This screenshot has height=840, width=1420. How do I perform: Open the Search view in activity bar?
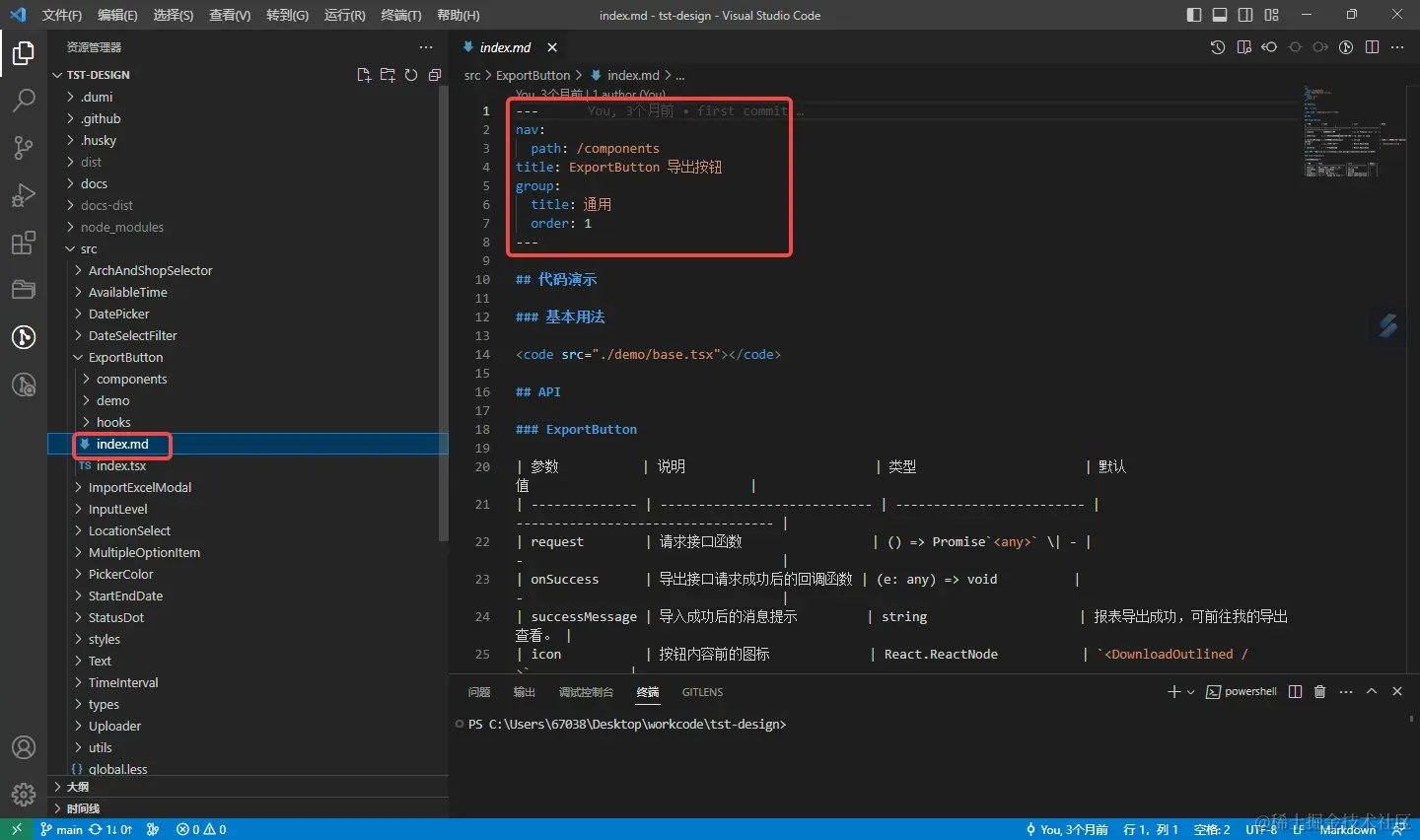pos(24,100)
